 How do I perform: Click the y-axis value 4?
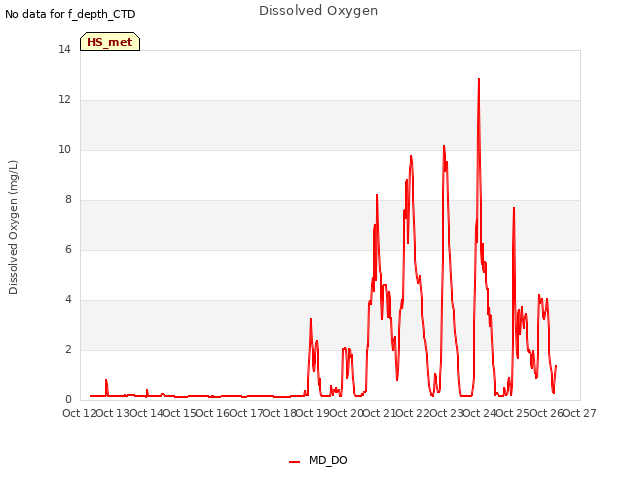click(x=68, y=299)
